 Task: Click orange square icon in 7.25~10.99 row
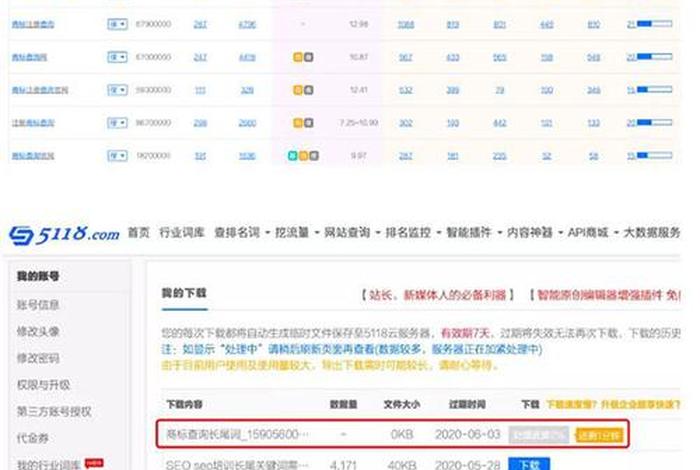tap(298, 123)
